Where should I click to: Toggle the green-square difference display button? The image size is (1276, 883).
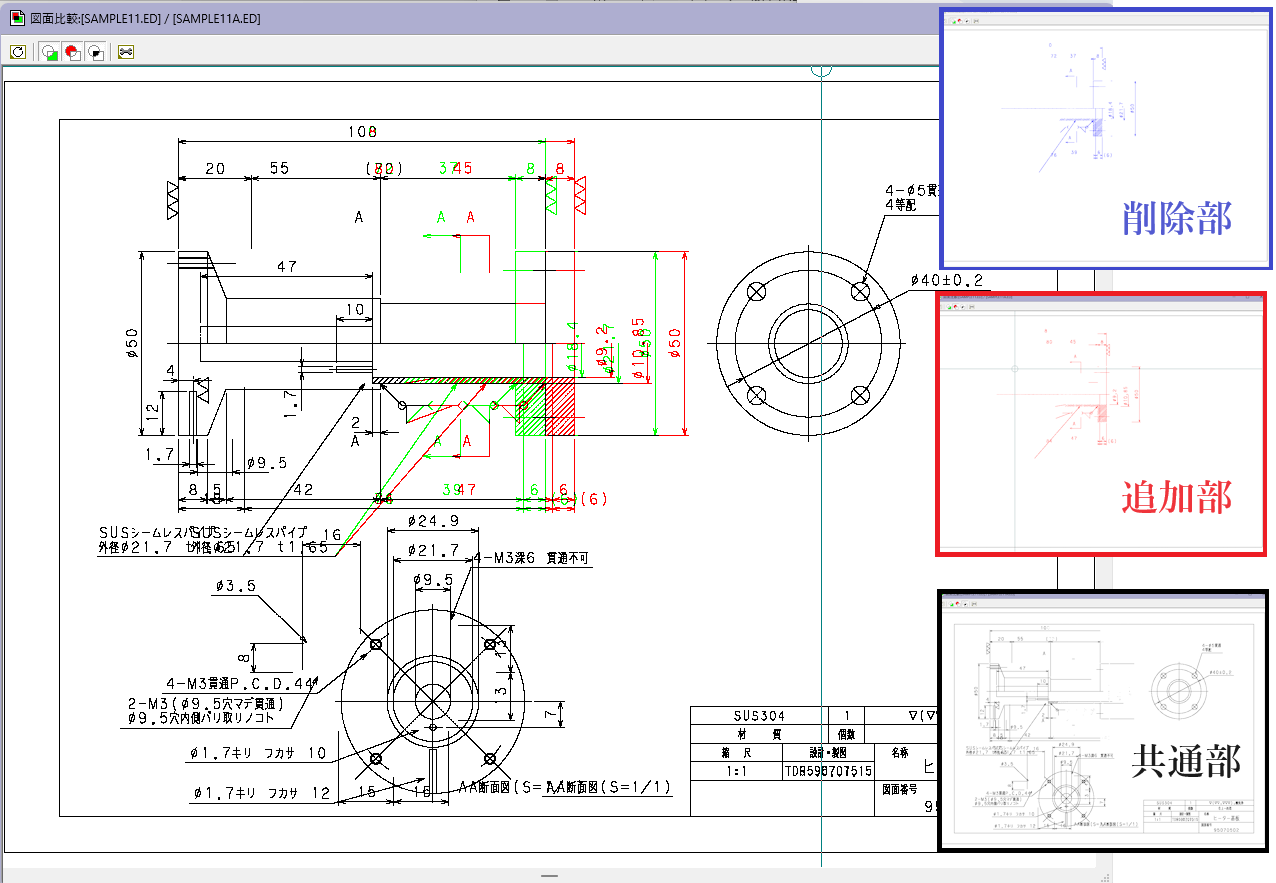(49, 52)
